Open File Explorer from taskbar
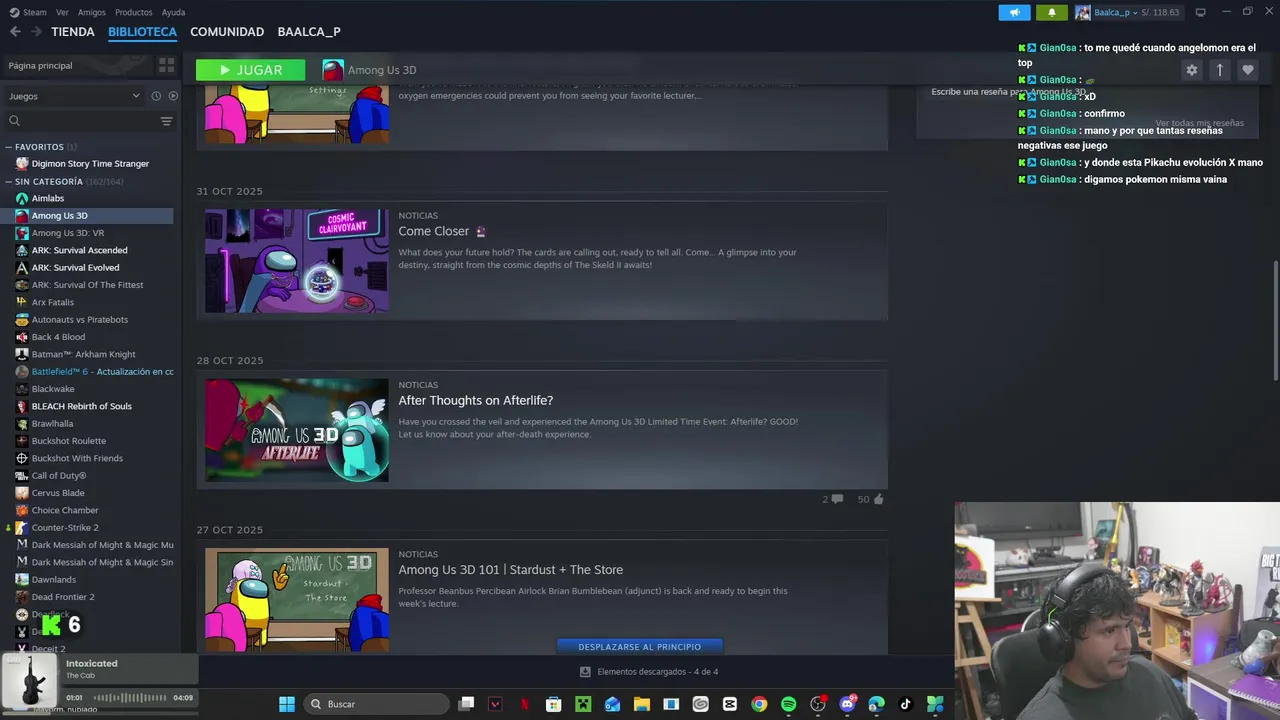 641,704
